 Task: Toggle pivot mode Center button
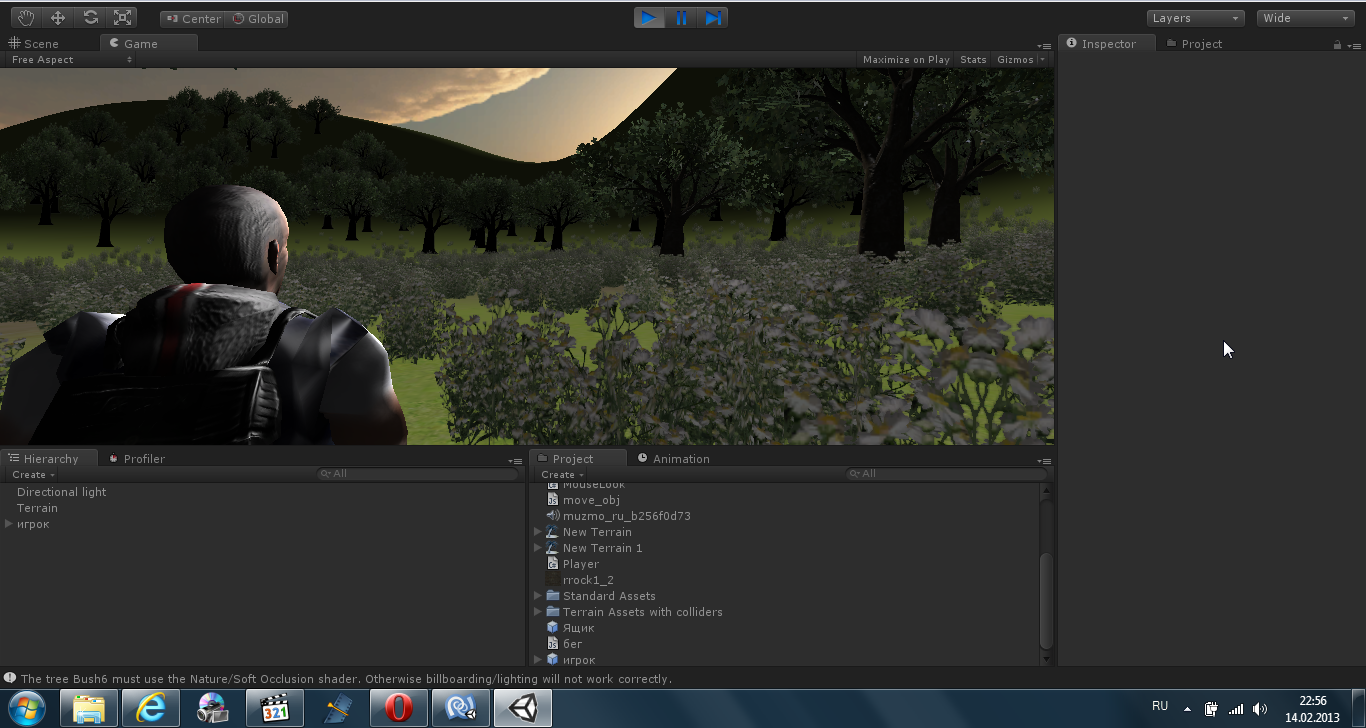coord(192,19)
